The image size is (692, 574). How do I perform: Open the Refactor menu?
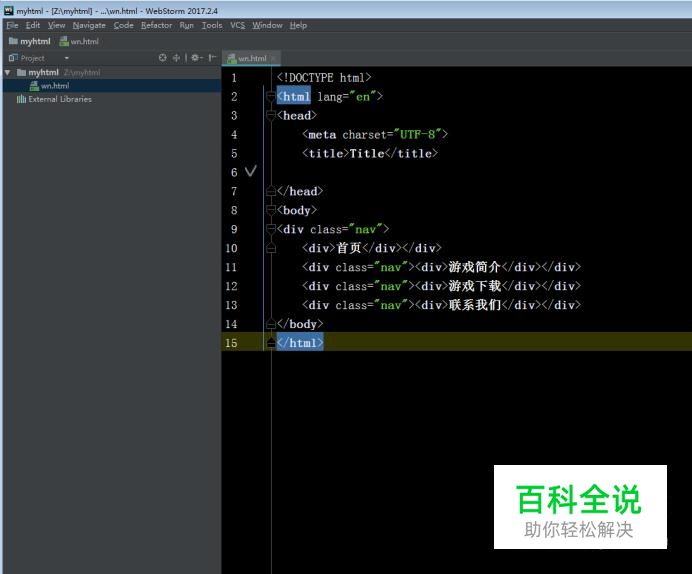pyautogui.click(x=156, y=25)
